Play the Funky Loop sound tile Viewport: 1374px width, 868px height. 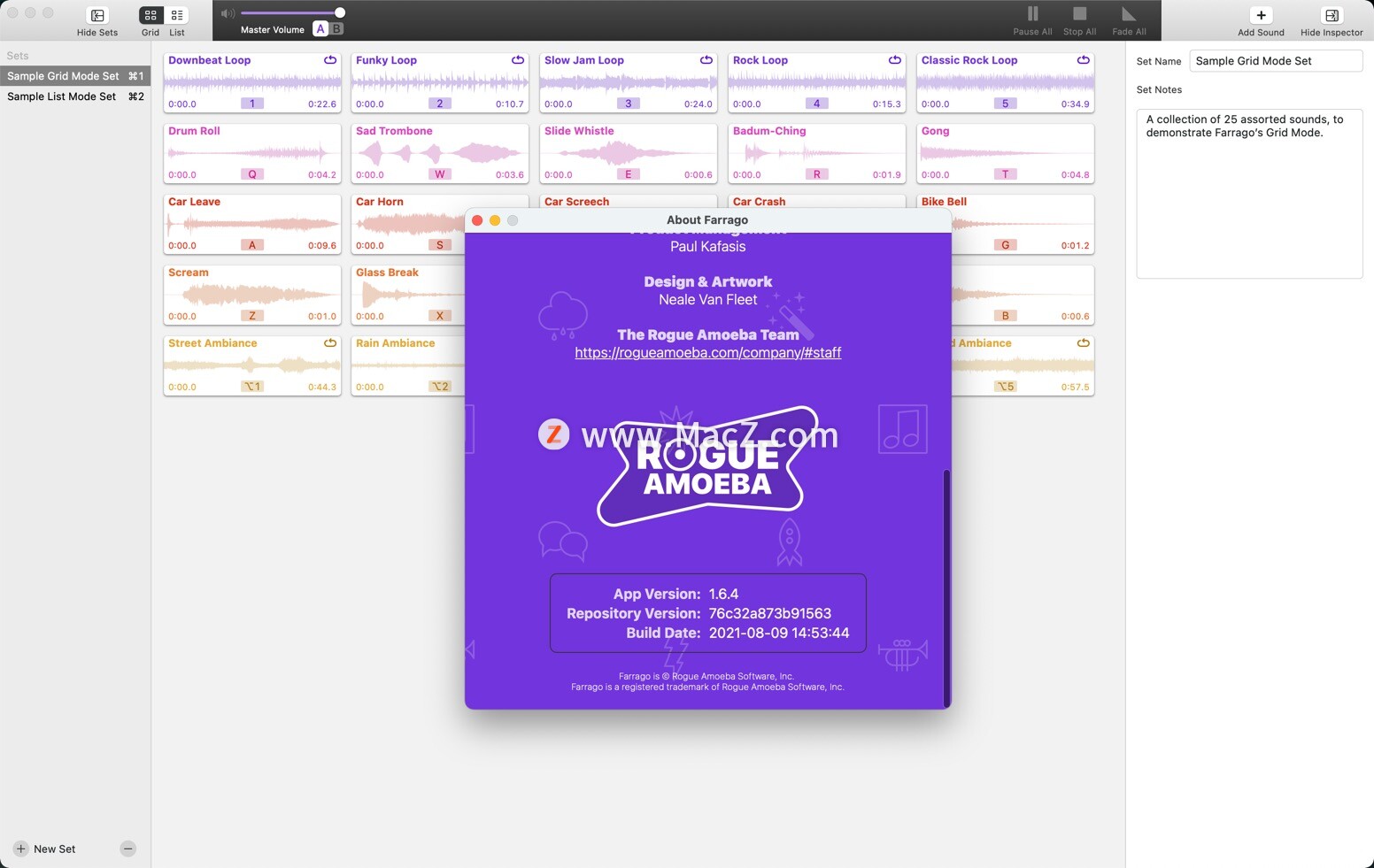(440, 83)
